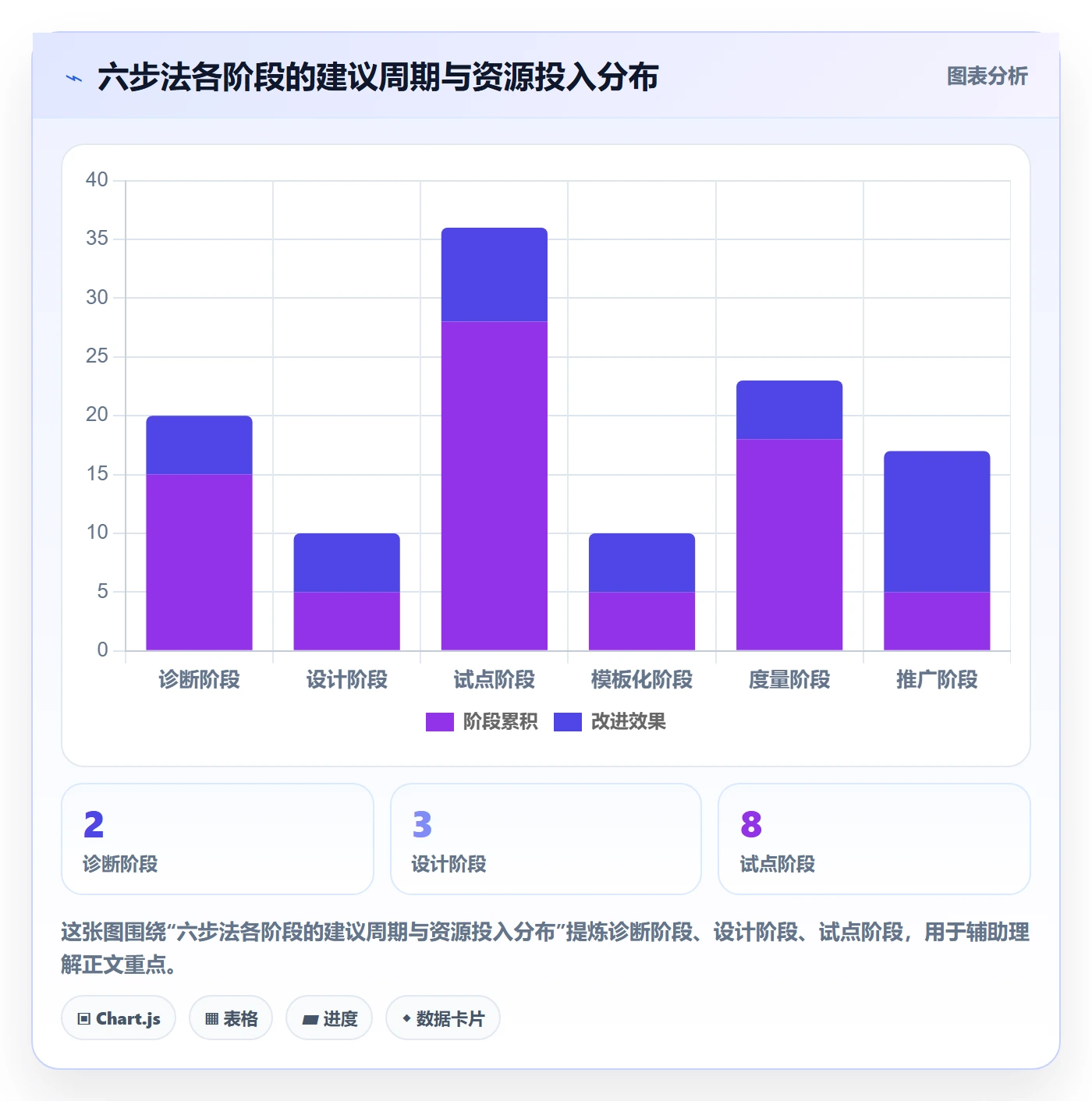Click the blue 模板化阶段 bar segment

(642, 563)
